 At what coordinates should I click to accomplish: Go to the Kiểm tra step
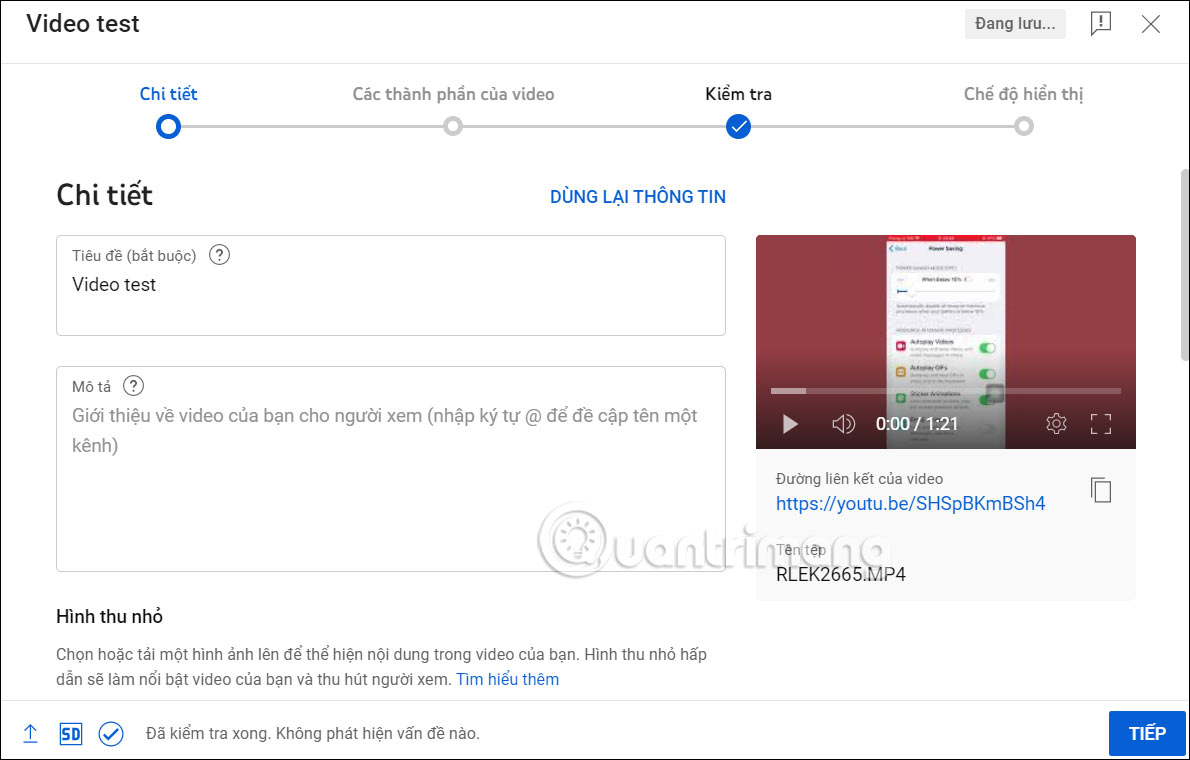pos(738,111)
